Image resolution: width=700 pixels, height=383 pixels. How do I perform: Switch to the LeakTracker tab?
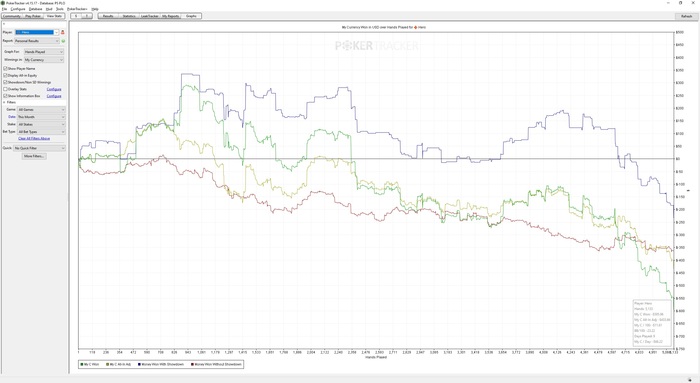150,16
